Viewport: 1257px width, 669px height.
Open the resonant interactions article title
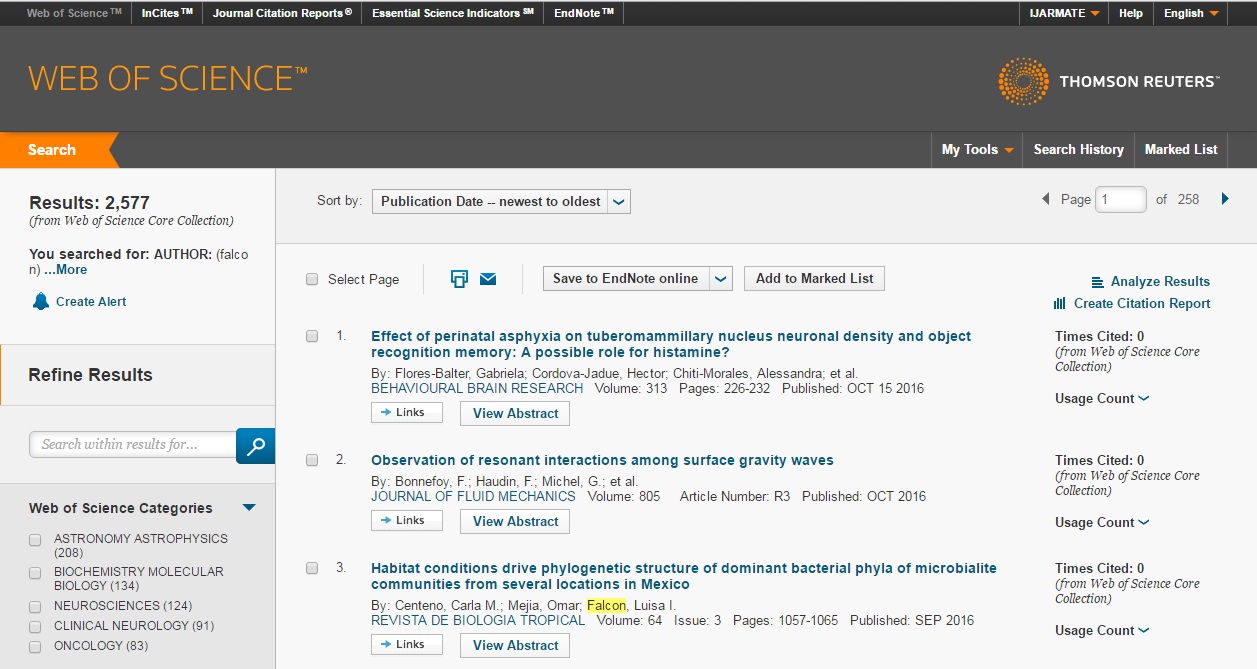click(x=602, y=460)
